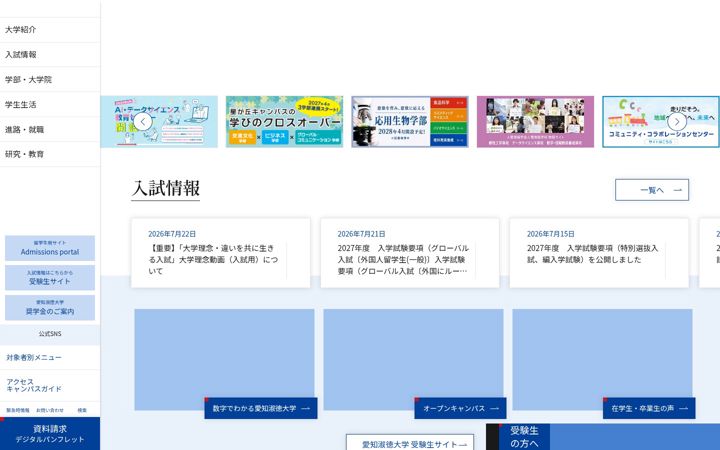Click the 公式SNS sidebar bar
Image resolution: width=720 pixels, height=450 pixels.
(x=50, y=334)
